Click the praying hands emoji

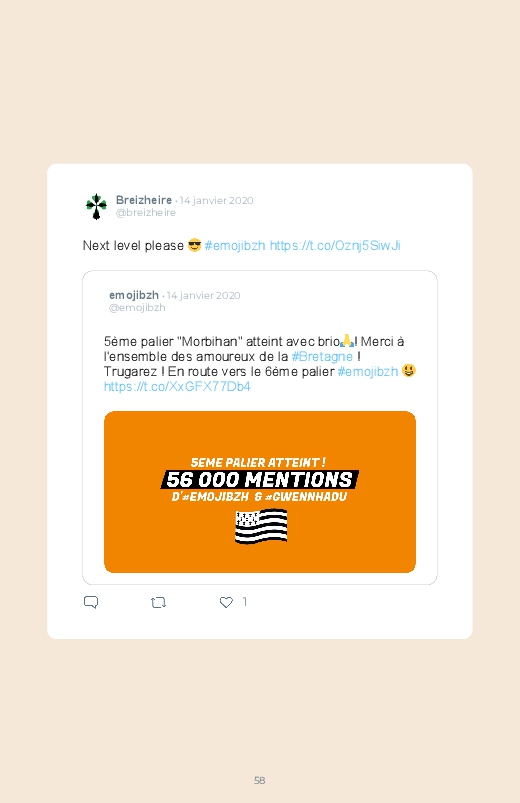(x=347, y=341)
